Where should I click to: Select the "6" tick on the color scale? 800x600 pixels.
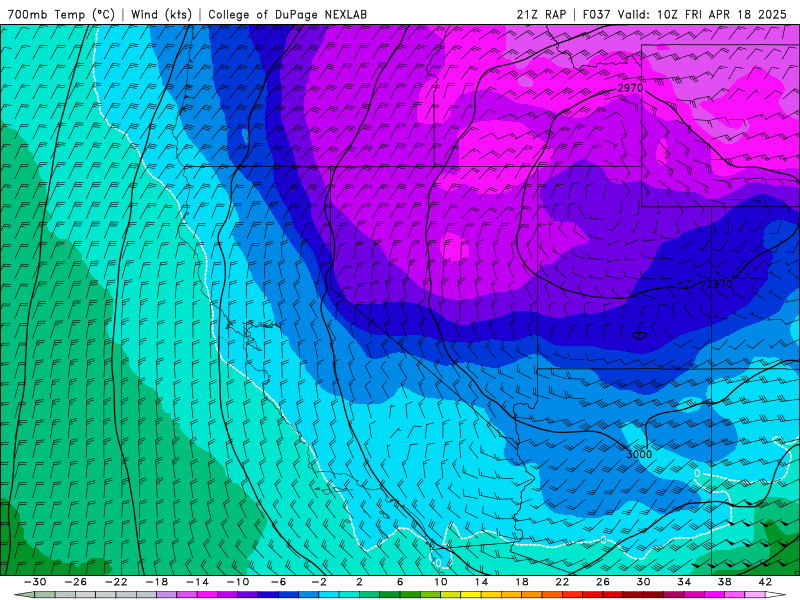(400, 582)
